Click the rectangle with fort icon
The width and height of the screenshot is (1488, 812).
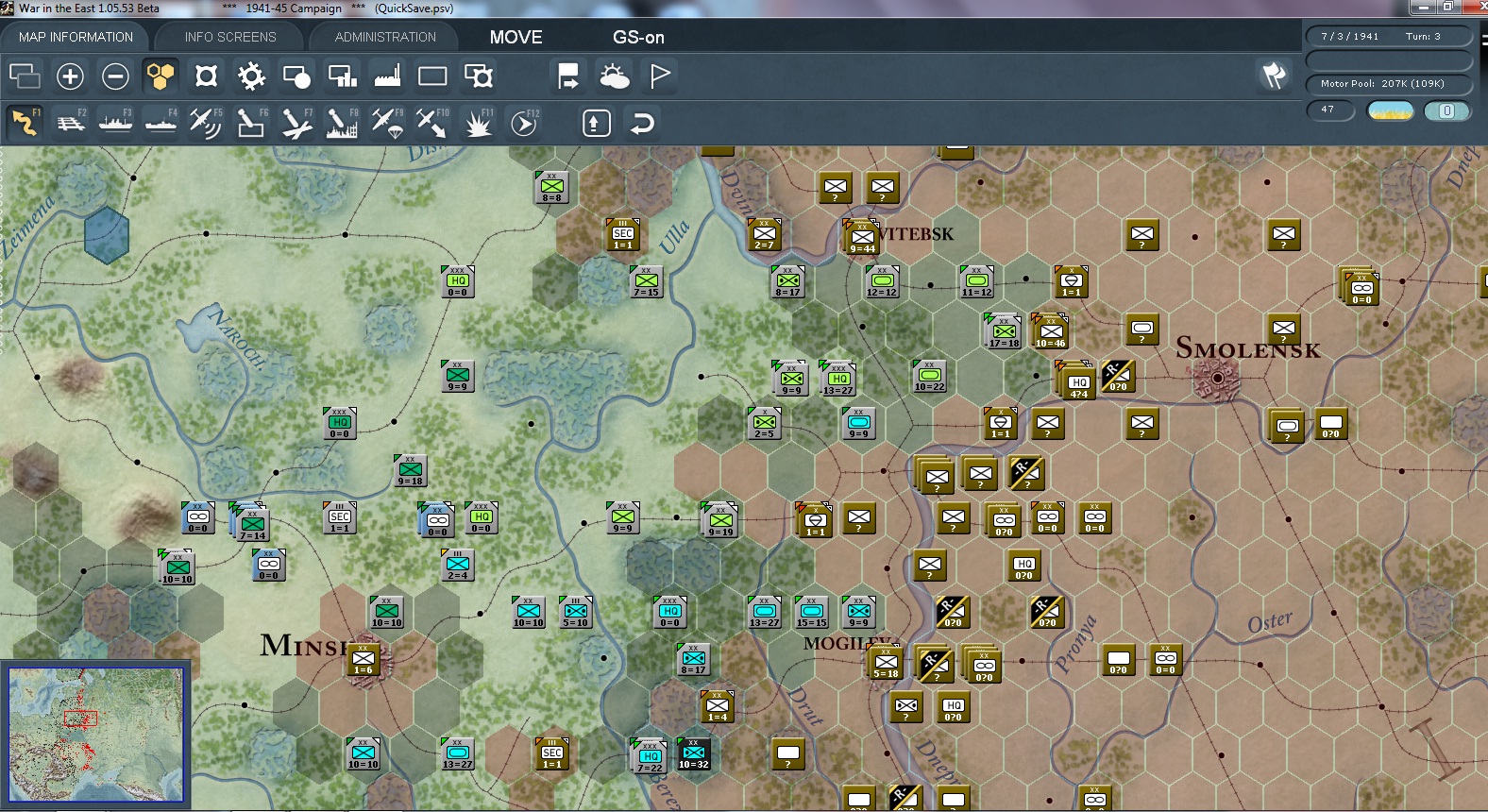pos(479,76)
